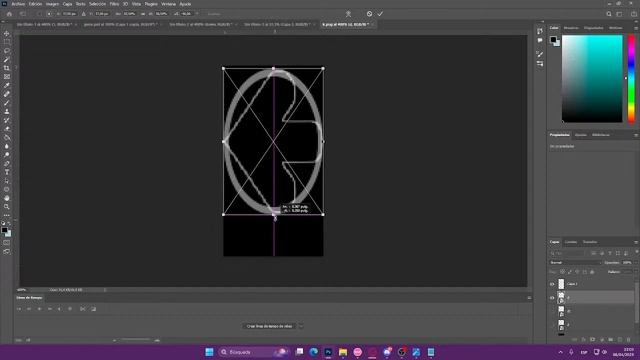Viewport: 640px width, 360px height.
Task: Lock image pixels in Capas panel
Action: pos(570,272)
